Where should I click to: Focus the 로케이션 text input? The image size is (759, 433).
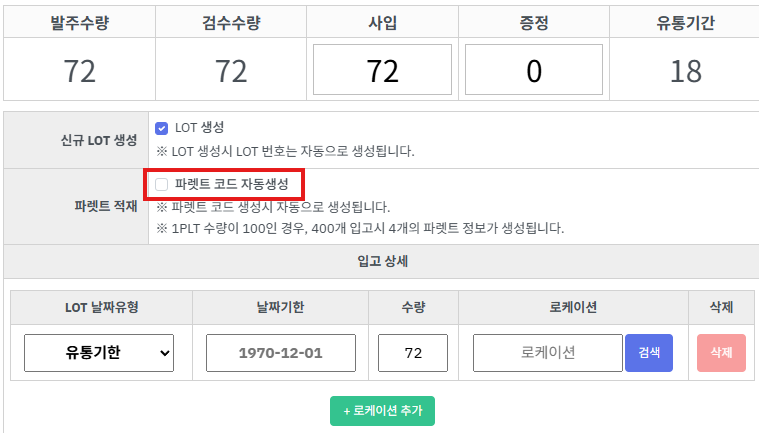(547, 353)
